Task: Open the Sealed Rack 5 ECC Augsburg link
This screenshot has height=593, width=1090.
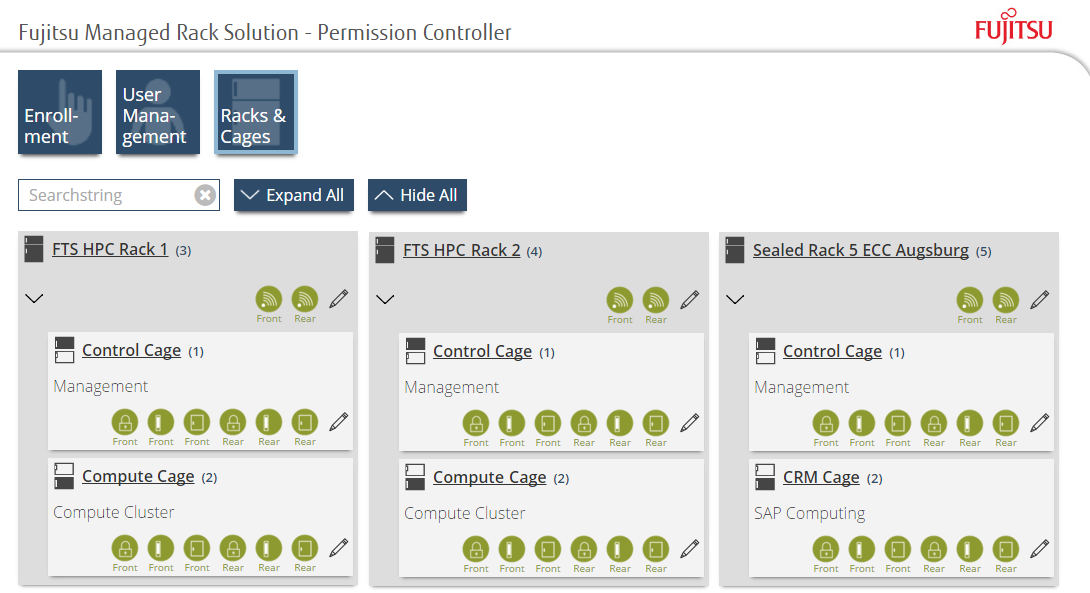Action: pos(861,250)
